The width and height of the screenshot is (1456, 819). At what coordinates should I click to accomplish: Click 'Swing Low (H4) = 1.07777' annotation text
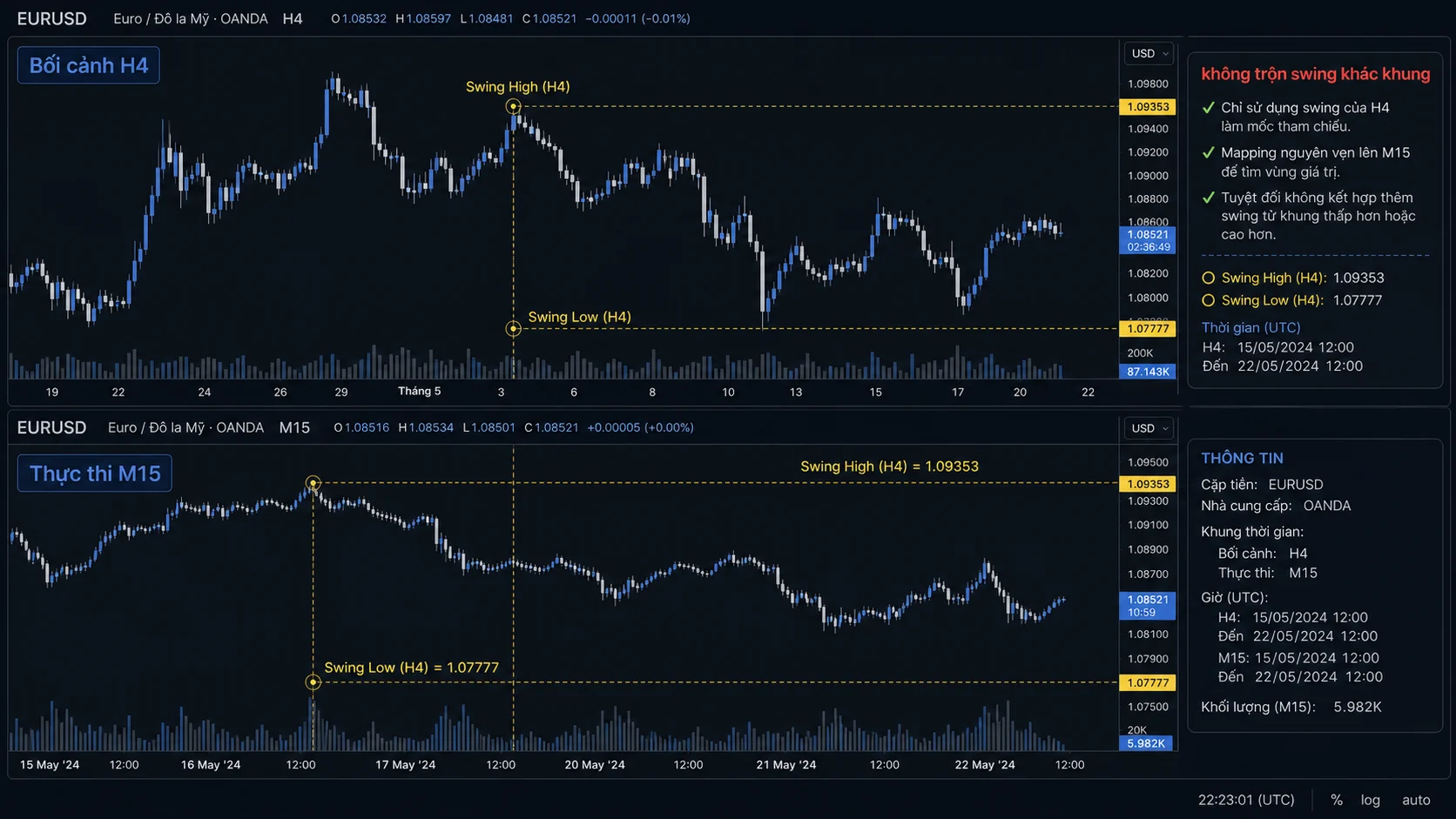pos(411,668)
